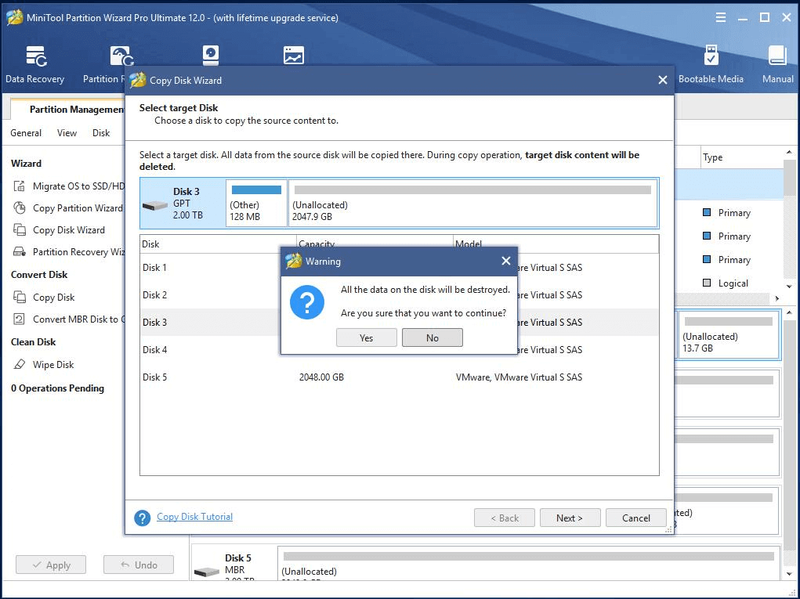Switch to Partition Management tab
Image resolution: width=800 pixels, height=599 pixels.
[x=76, y=109]
